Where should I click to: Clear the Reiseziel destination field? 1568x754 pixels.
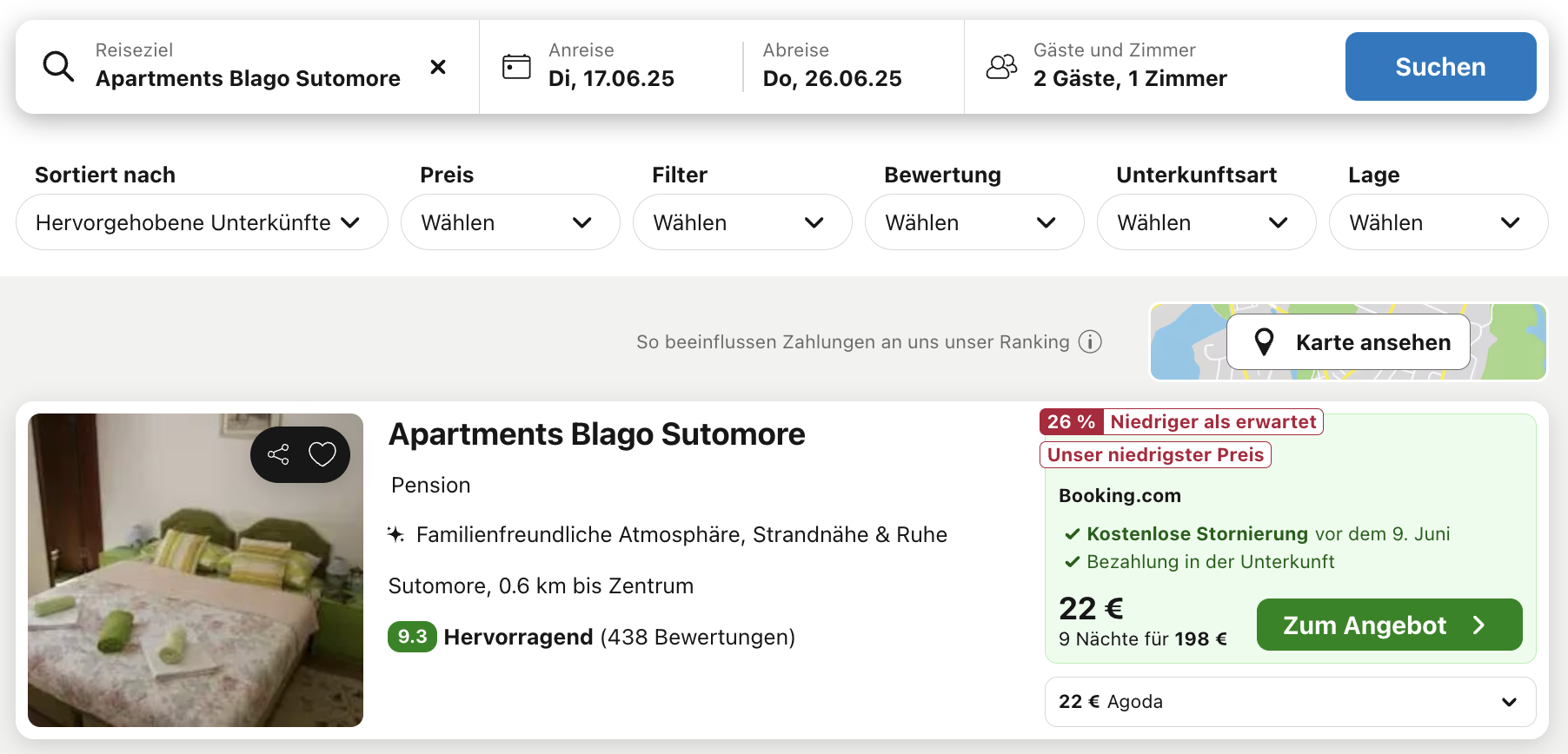point(438,67)
